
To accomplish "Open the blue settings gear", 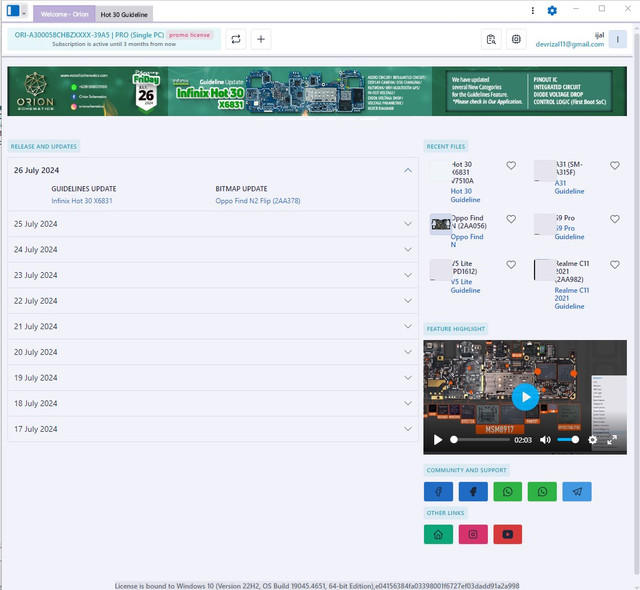I will tap(552, 11).
